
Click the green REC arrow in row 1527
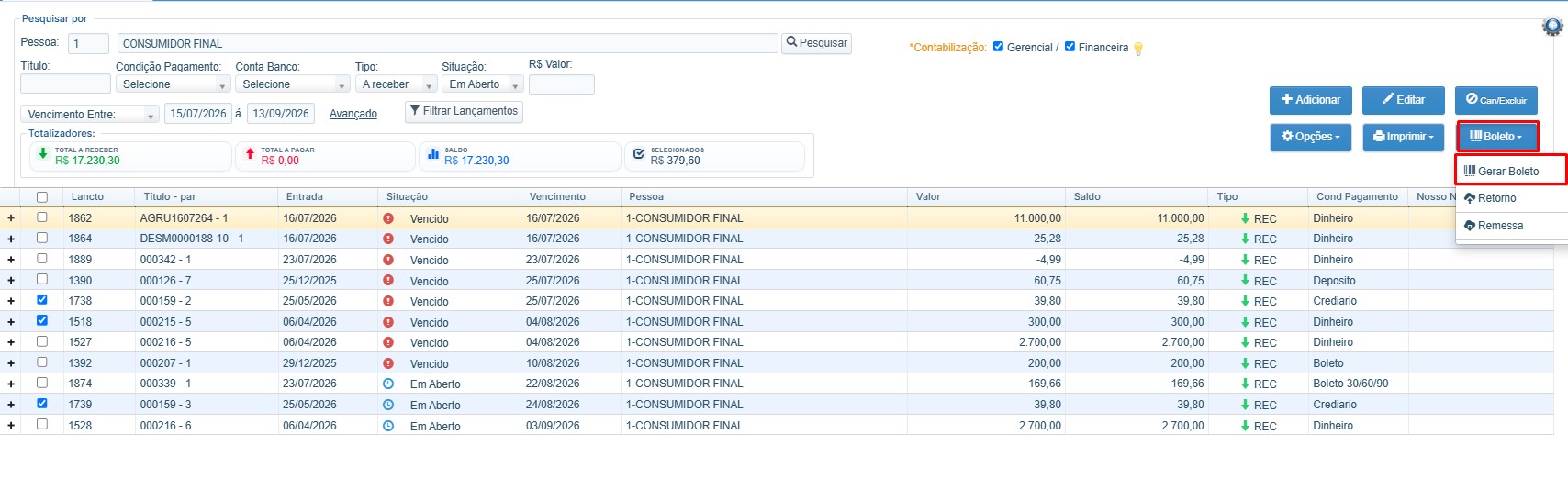(1245, 342)
